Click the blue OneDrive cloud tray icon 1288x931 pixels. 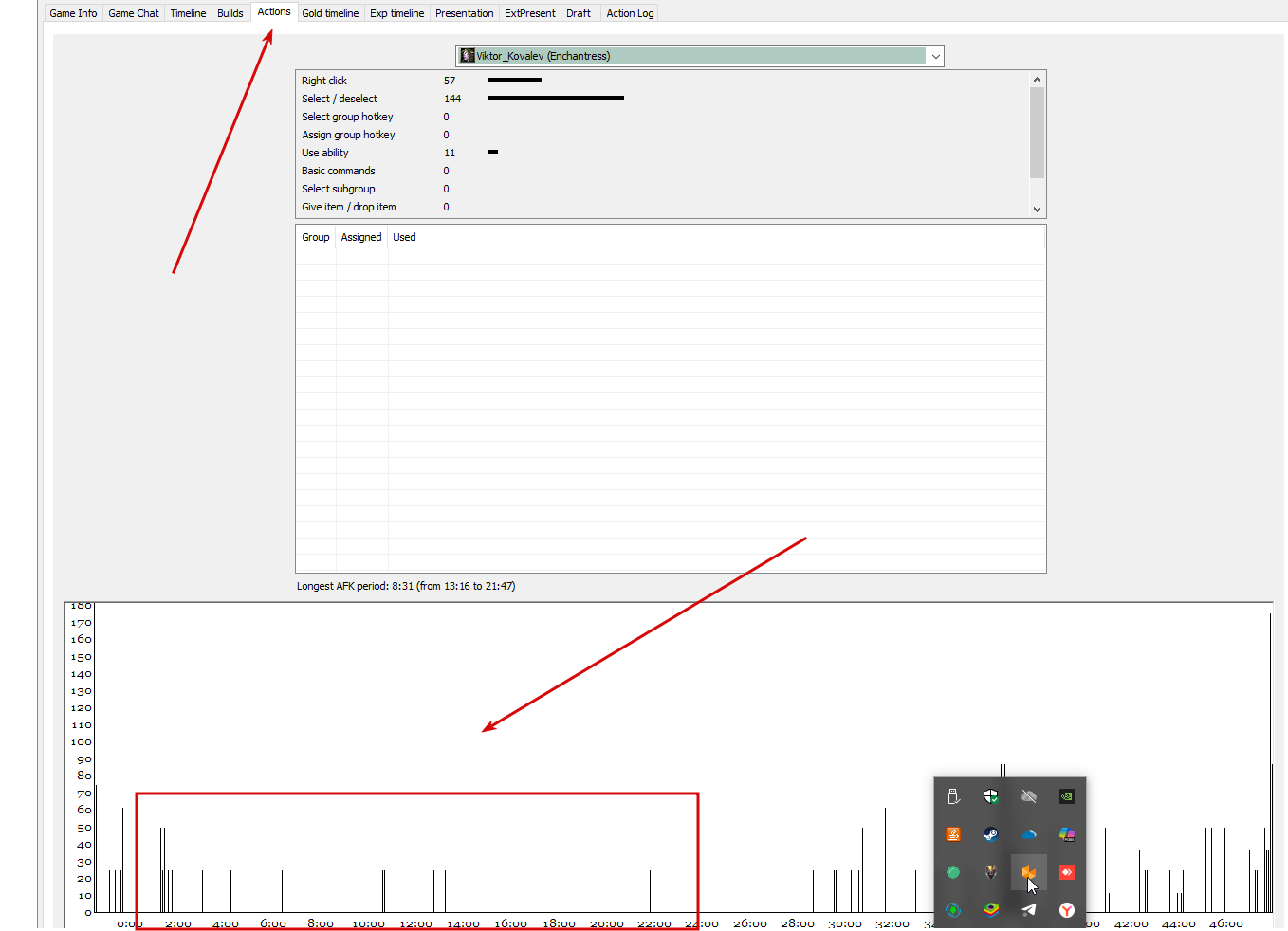pos(1029,834)
